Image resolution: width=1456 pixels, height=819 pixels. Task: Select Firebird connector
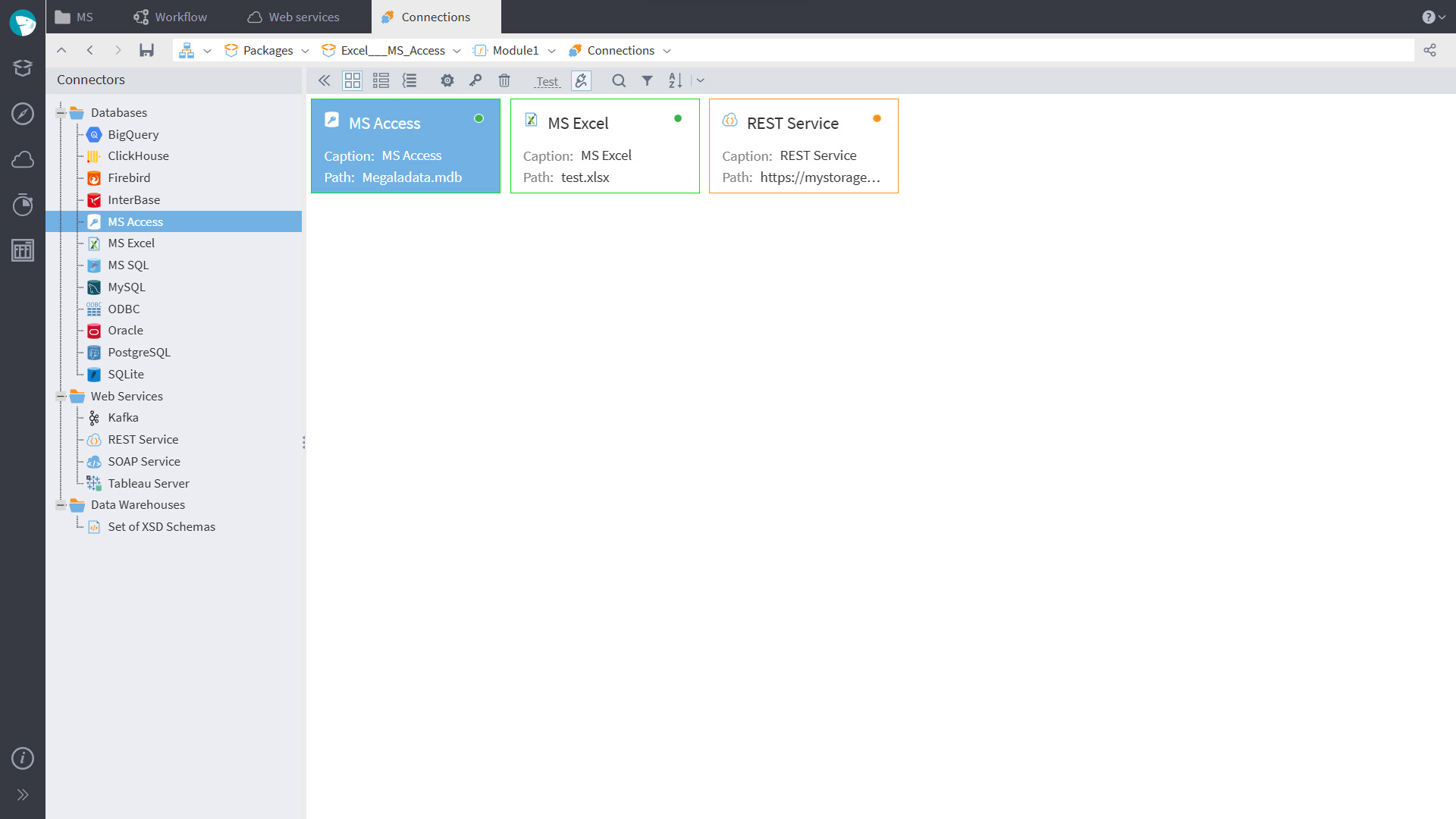tap(129, 177)
